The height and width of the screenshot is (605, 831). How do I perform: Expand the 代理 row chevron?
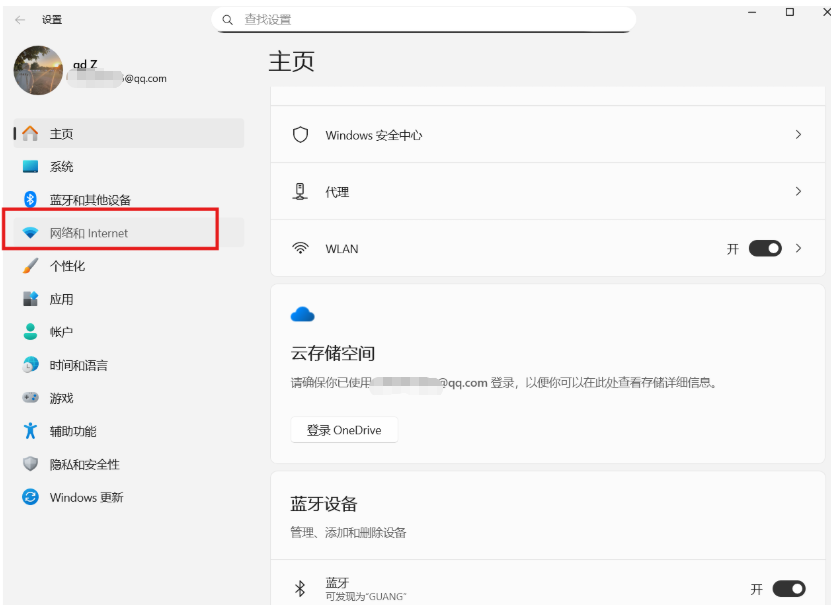[x=798, y=190]
